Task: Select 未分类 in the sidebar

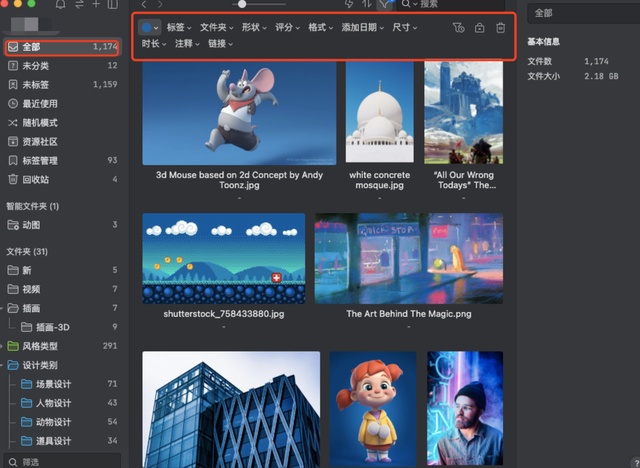Action: pos(62,66)
